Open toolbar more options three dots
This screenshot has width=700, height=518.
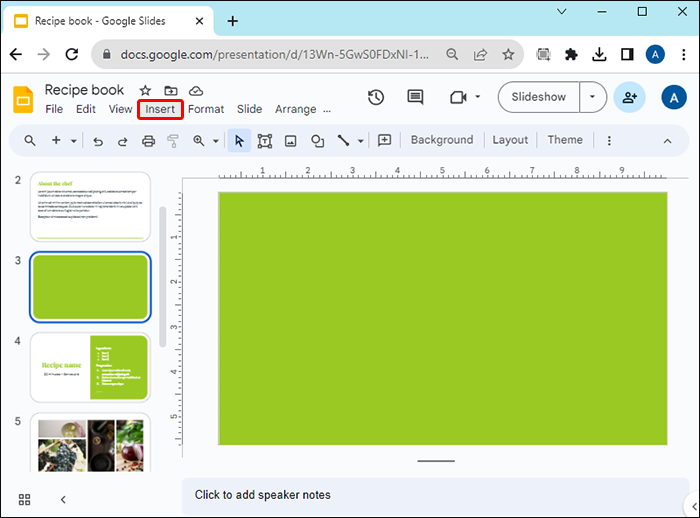609,141
